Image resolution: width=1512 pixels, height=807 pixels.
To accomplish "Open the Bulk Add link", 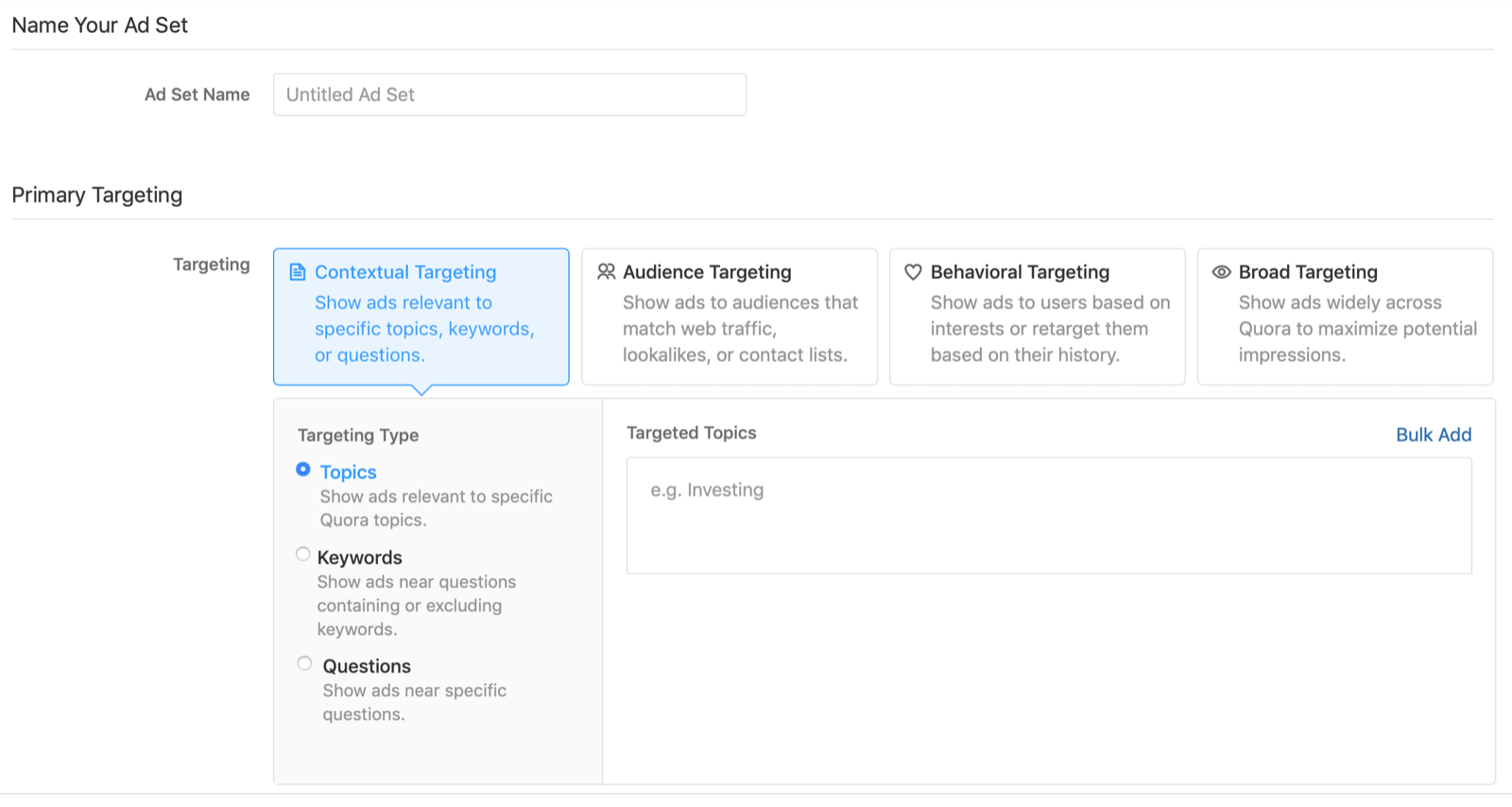I will click(1434, 435).
